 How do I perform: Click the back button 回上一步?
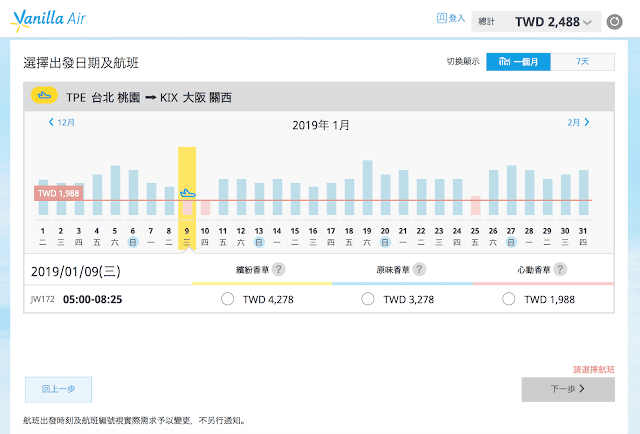[58, 389]
